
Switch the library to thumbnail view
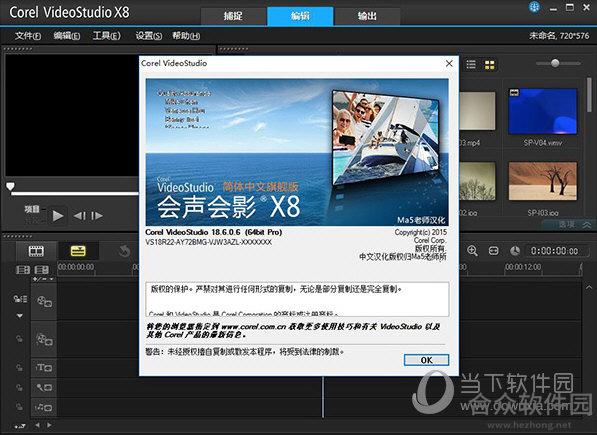(x=489, y=64)
